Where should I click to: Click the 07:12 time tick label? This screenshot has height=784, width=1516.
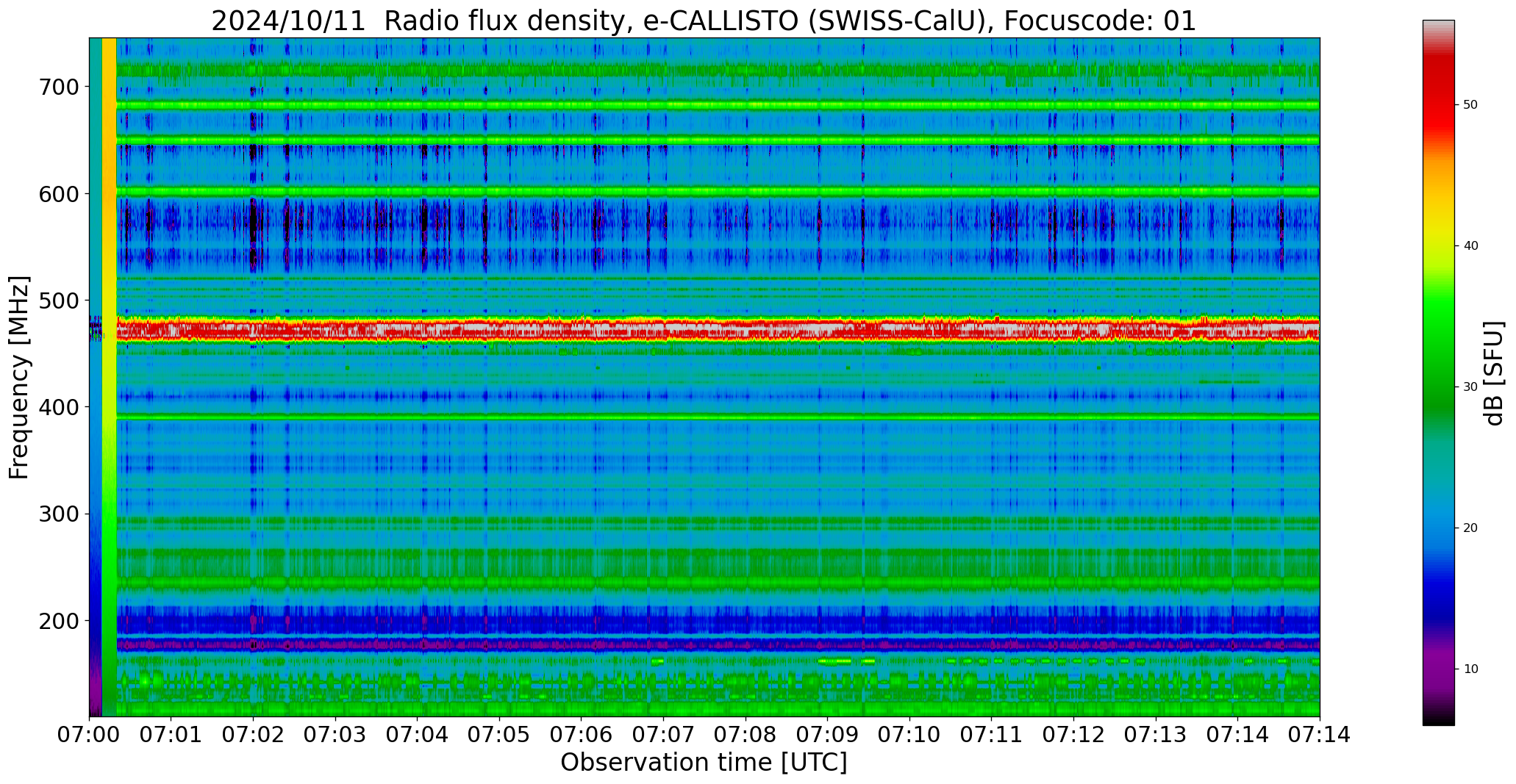(x=1073, y=734)
